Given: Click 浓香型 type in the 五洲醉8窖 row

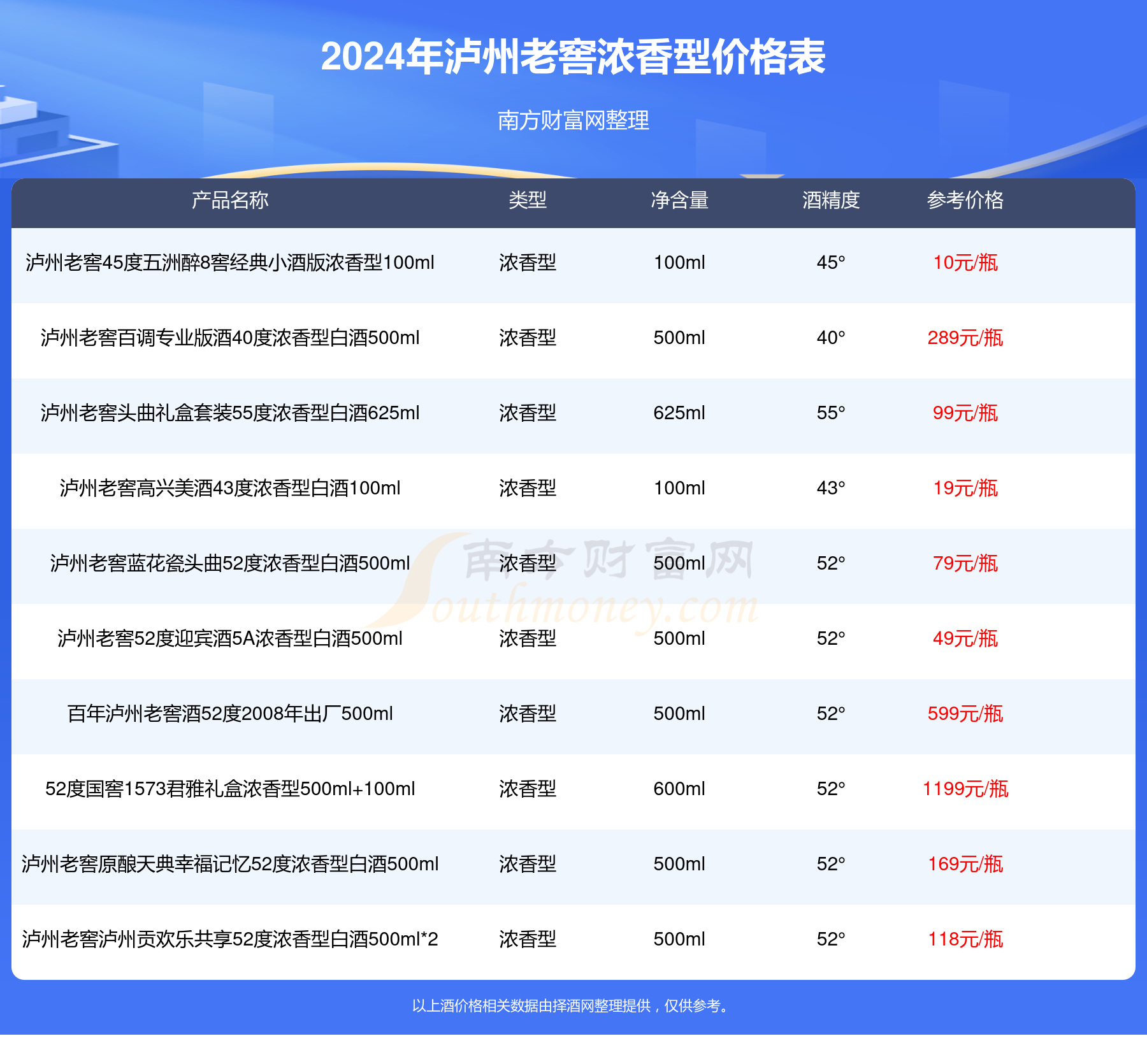Looking at the screenshot, I should [x=528, y=262].
